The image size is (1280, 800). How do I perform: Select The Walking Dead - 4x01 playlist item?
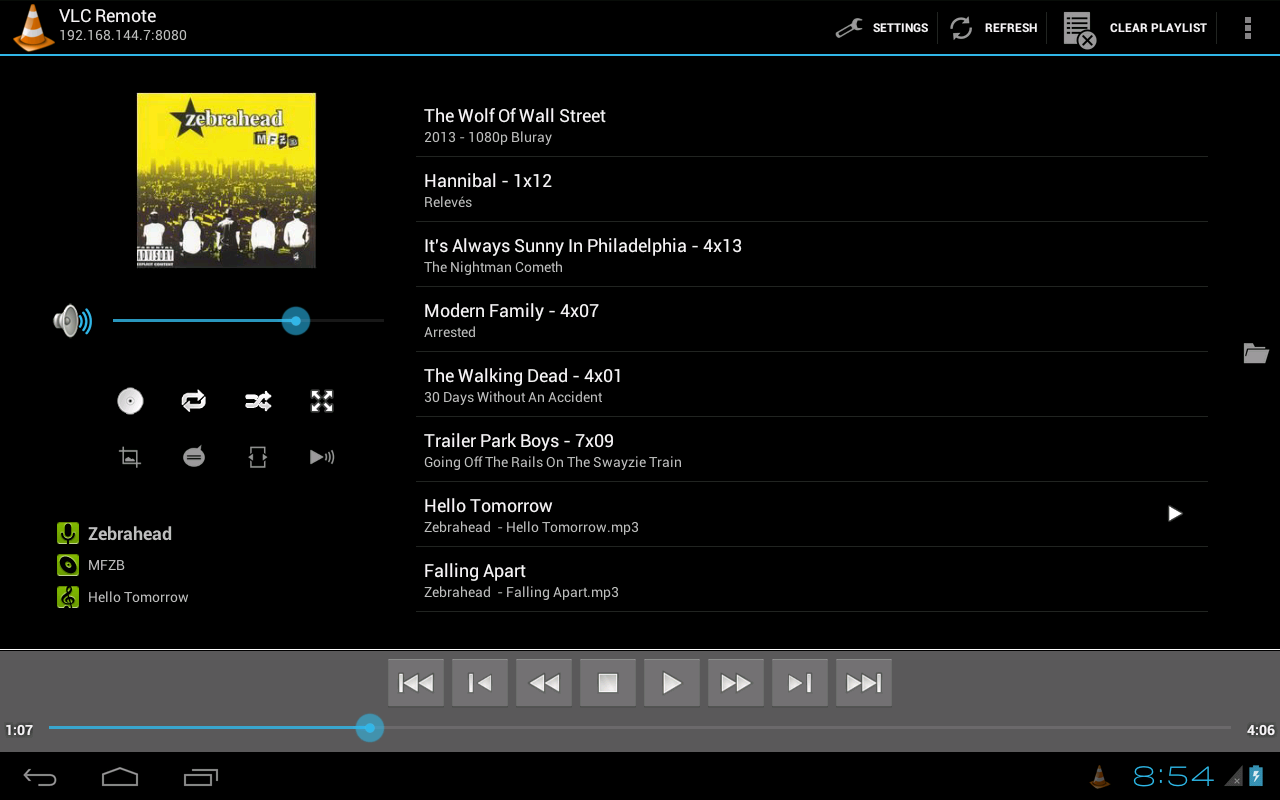tap(812, 385)
